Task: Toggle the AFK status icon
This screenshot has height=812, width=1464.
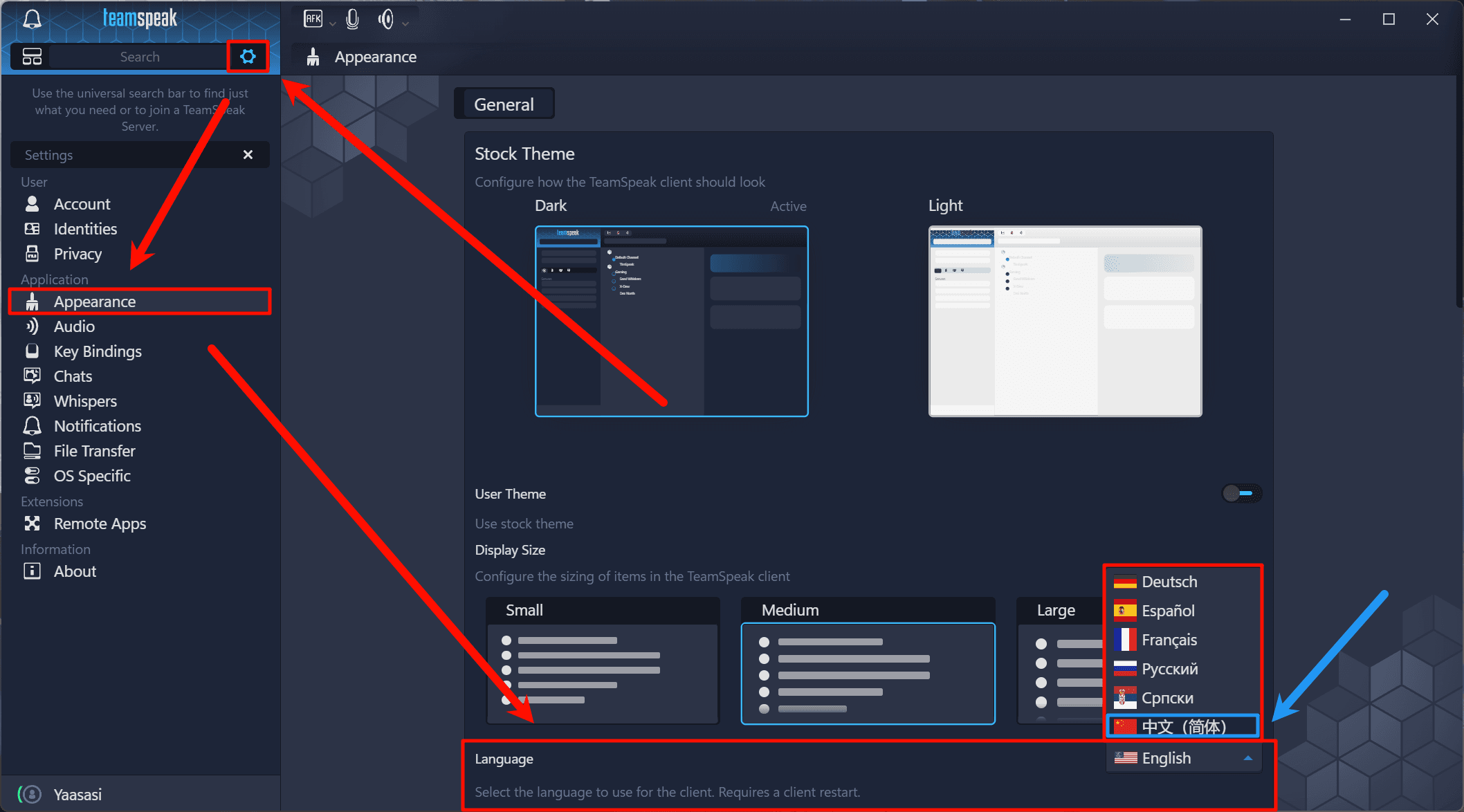Action: click(313, 19)
